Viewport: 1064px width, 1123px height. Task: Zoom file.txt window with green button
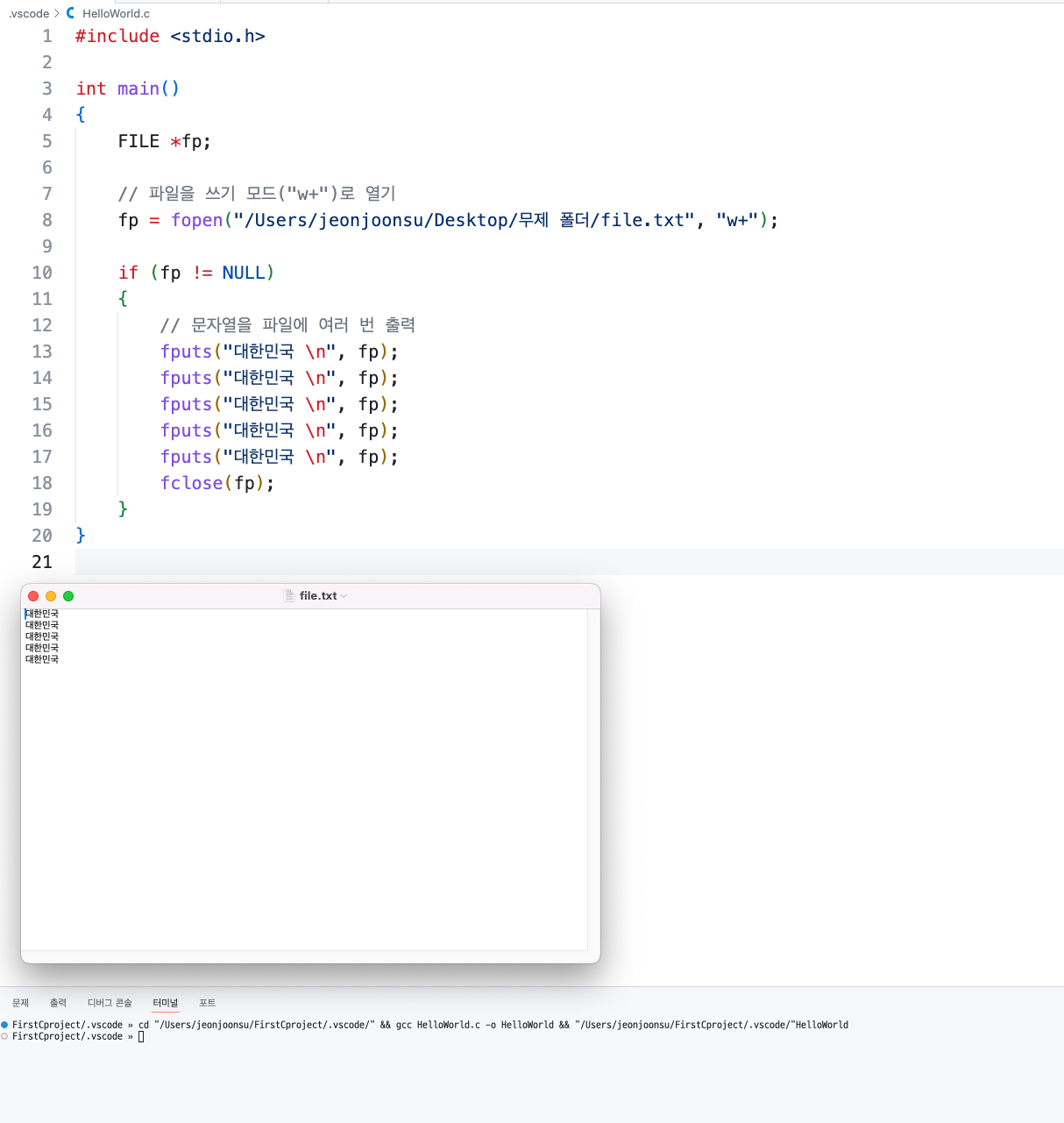click(x=68, y=596)
